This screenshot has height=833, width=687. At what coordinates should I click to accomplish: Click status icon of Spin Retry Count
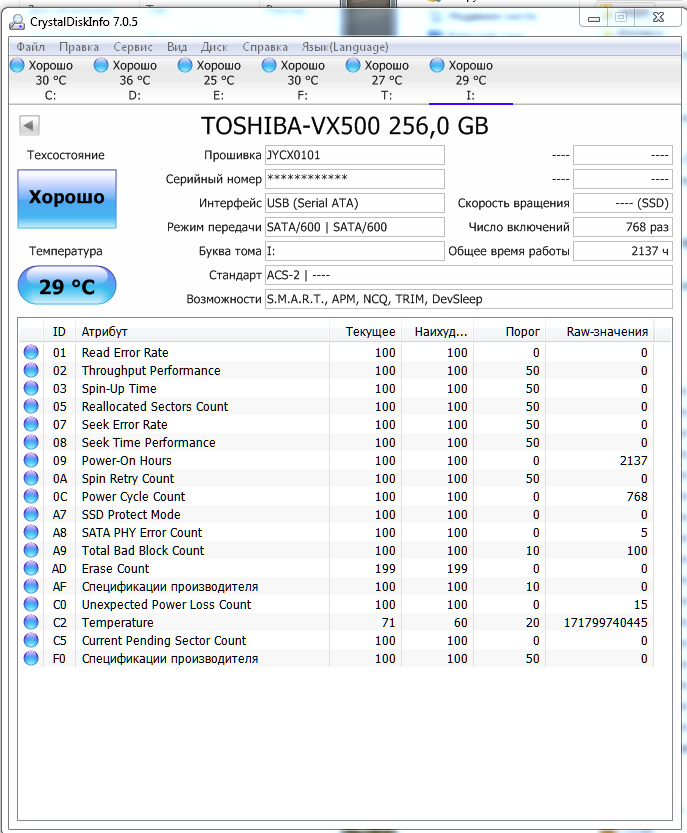coord(31,479)
